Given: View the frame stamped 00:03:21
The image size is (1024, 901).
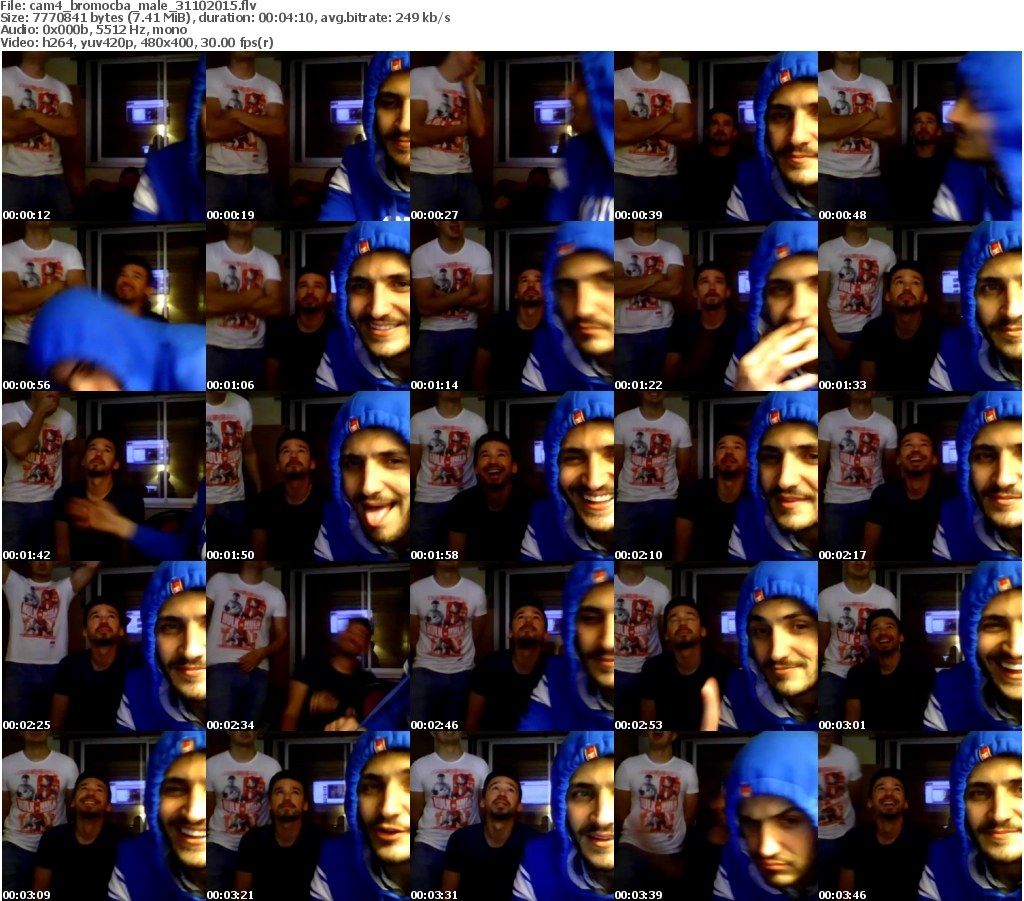Looking at the screenshot, I should [x=308, y=816].
